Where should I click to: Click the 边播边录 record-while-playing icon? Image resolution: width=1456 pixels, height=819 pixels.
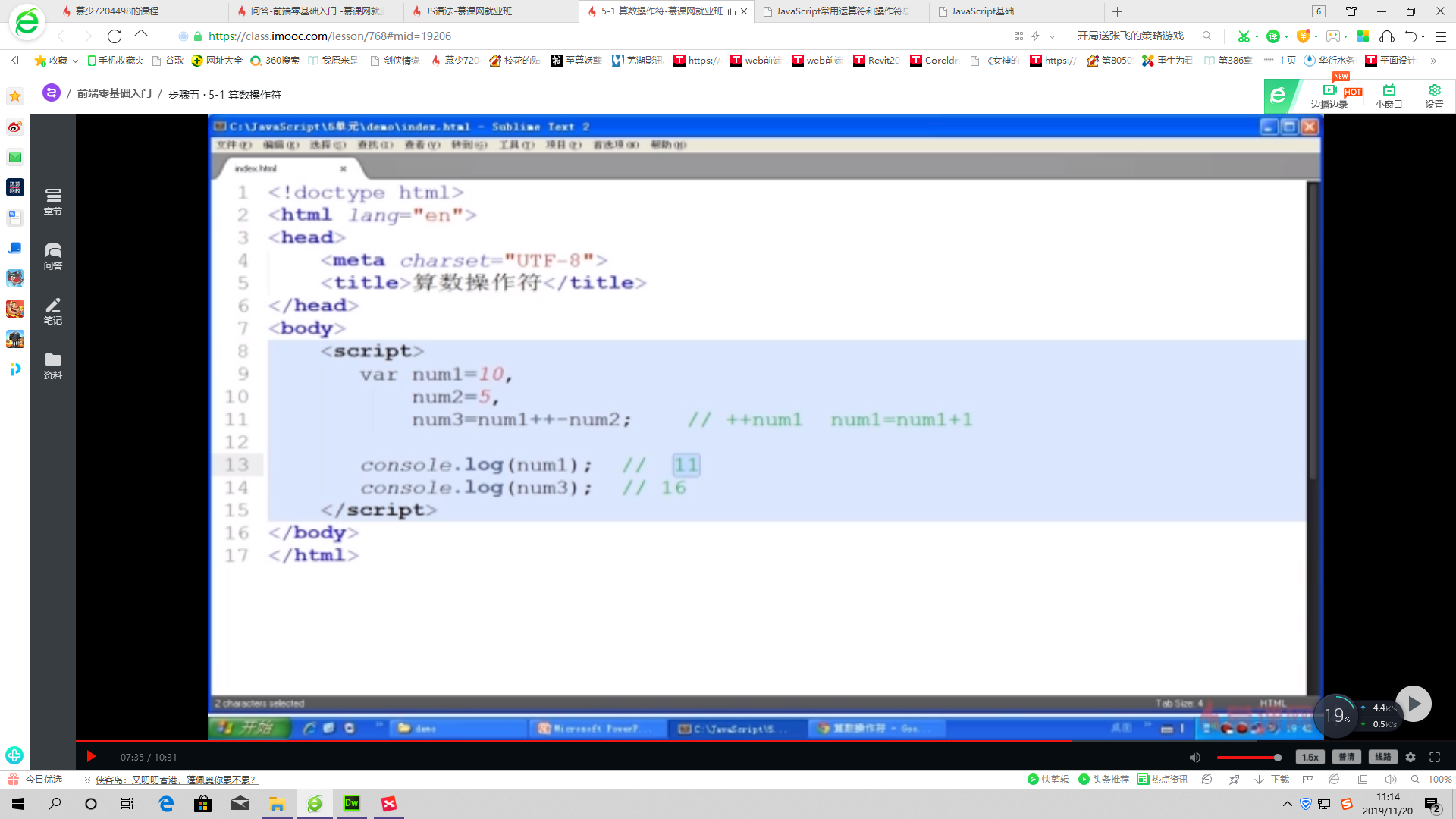click(x=1329, y=96)
